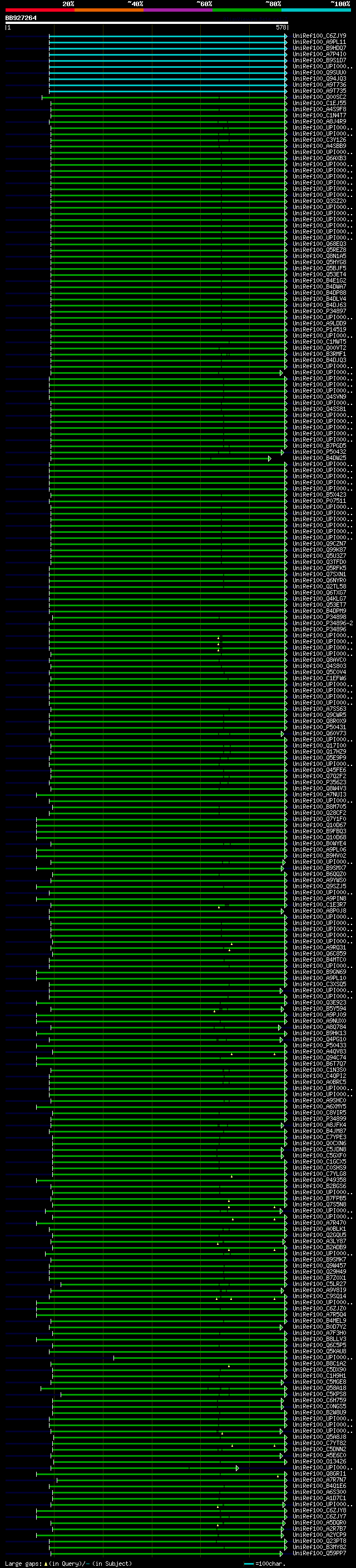Open hit UniRef100_B3RMF1

[x=319, y=354]
